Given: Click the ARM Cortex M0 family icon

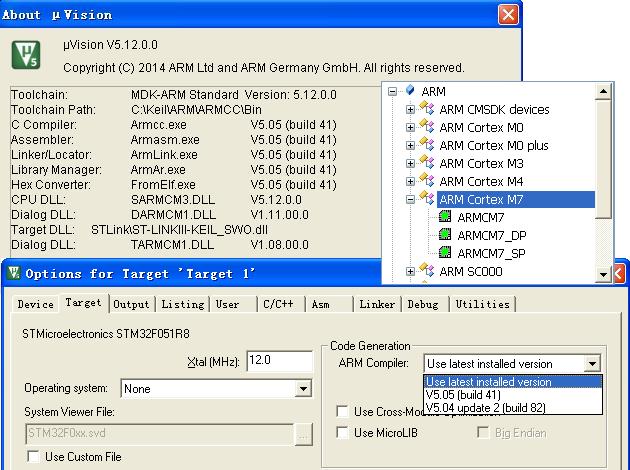Looking at the screenshot, I should click(x=427, y=126).
